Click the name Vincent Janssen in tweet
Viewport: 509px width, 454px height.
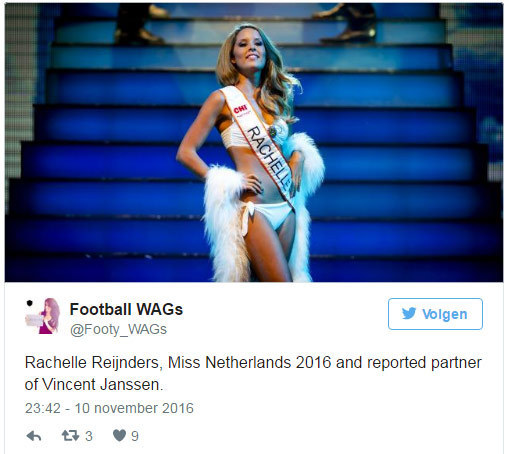[103, 385]
